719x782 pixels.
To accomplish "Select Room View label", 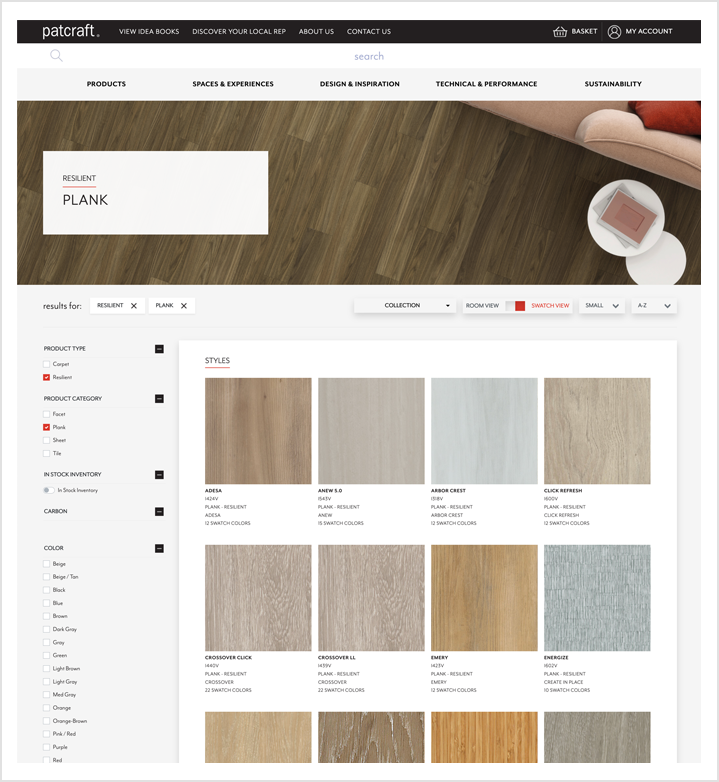I will 482,306.
